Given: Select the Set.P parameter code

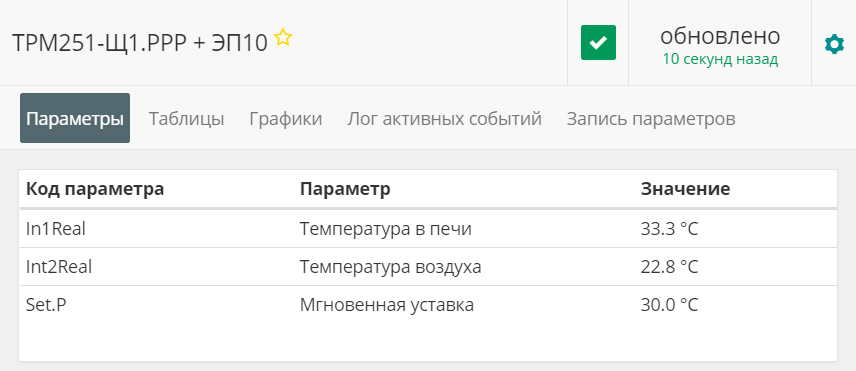Looking at the screenshot, I should (x=46, y=304).
